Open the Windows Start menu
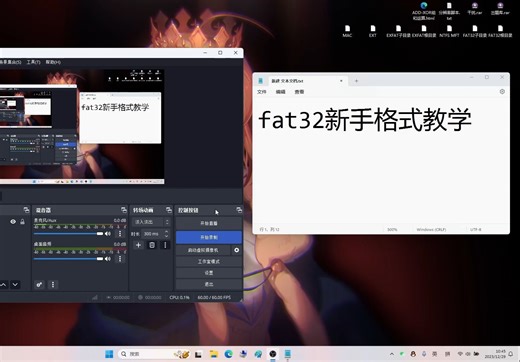The height and width of the screenshot is (362, 520). pyautogui.click(x=109, y=354)
